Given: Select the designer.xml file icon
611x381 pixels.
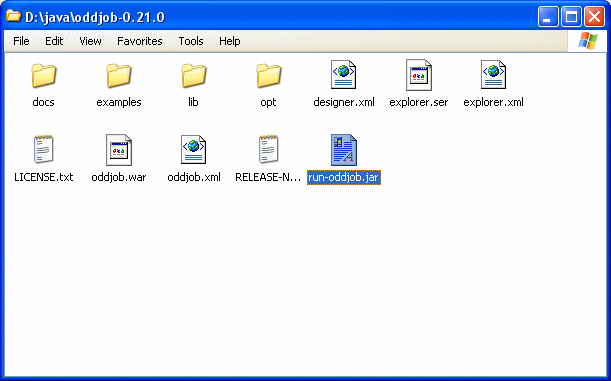Looking at the screenshot, I should (x=343, y=74).
